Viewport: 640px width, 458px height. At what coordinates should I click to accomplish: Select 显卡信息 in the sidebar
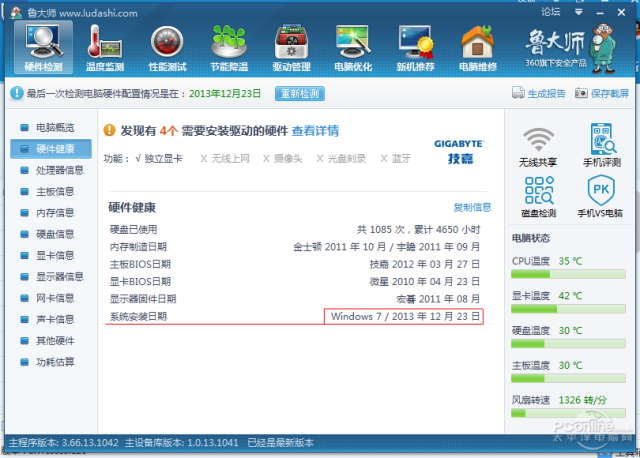tap(51, 256)
